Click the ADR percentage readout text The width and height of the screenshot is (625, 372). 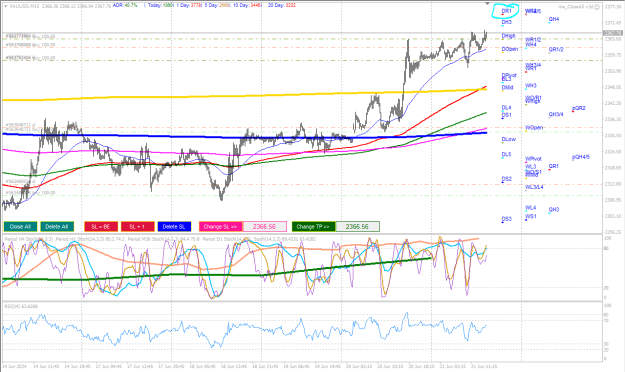point(125,6)
